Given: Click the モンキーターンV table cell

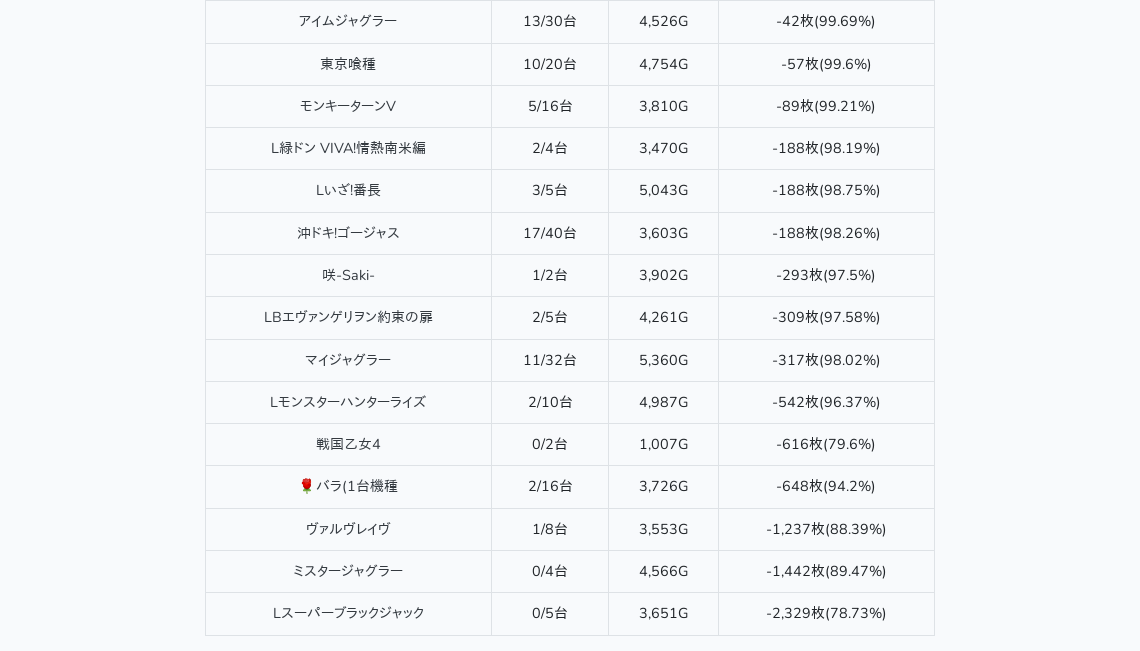Looking at the screenshot, I should tap(348, 106).
